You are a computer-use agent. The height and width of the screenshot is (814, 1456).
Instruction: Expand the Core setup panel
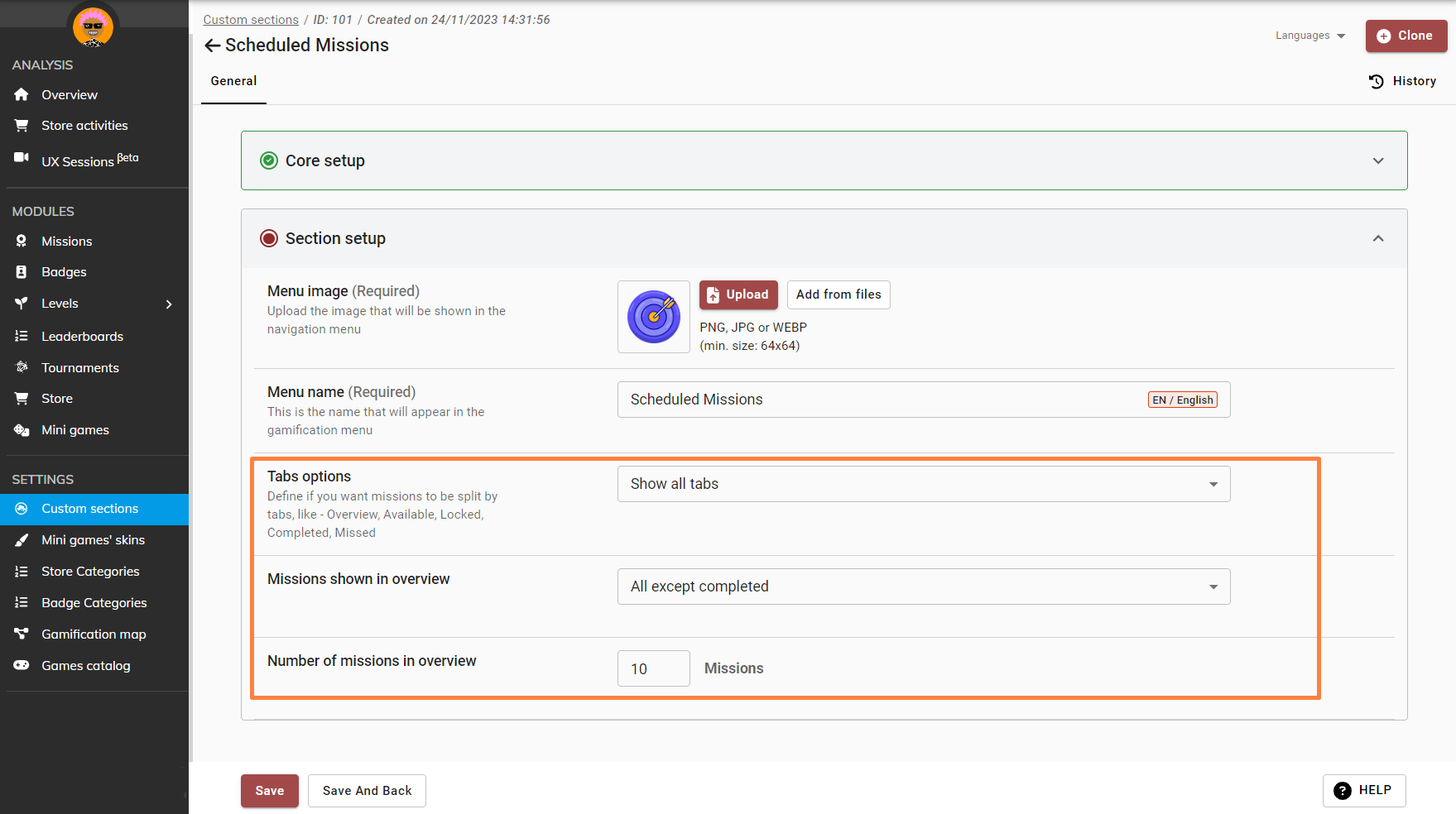(1377, 160)
